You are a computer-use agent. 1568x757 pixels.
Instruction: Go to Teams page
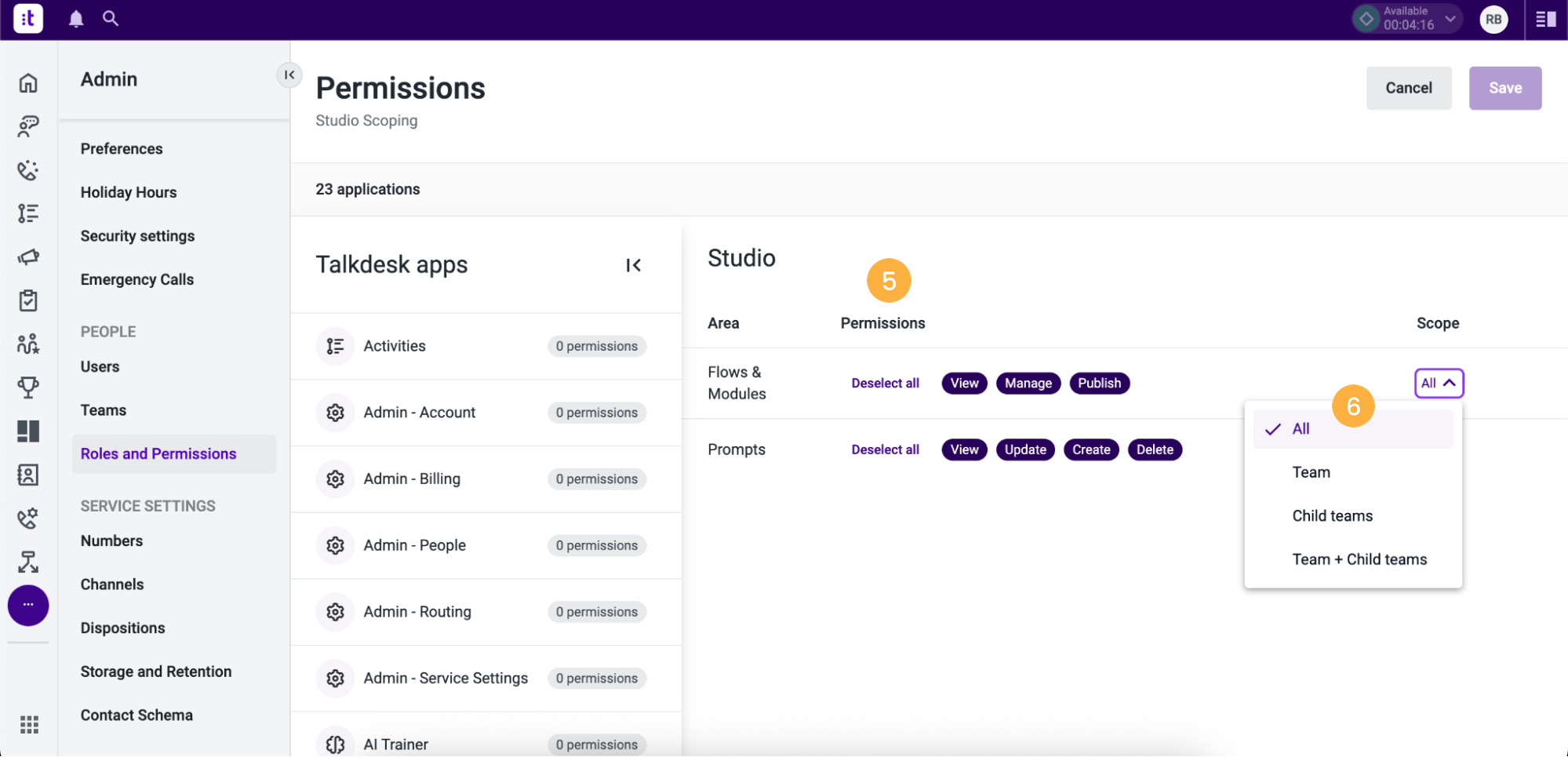(104, 410)
